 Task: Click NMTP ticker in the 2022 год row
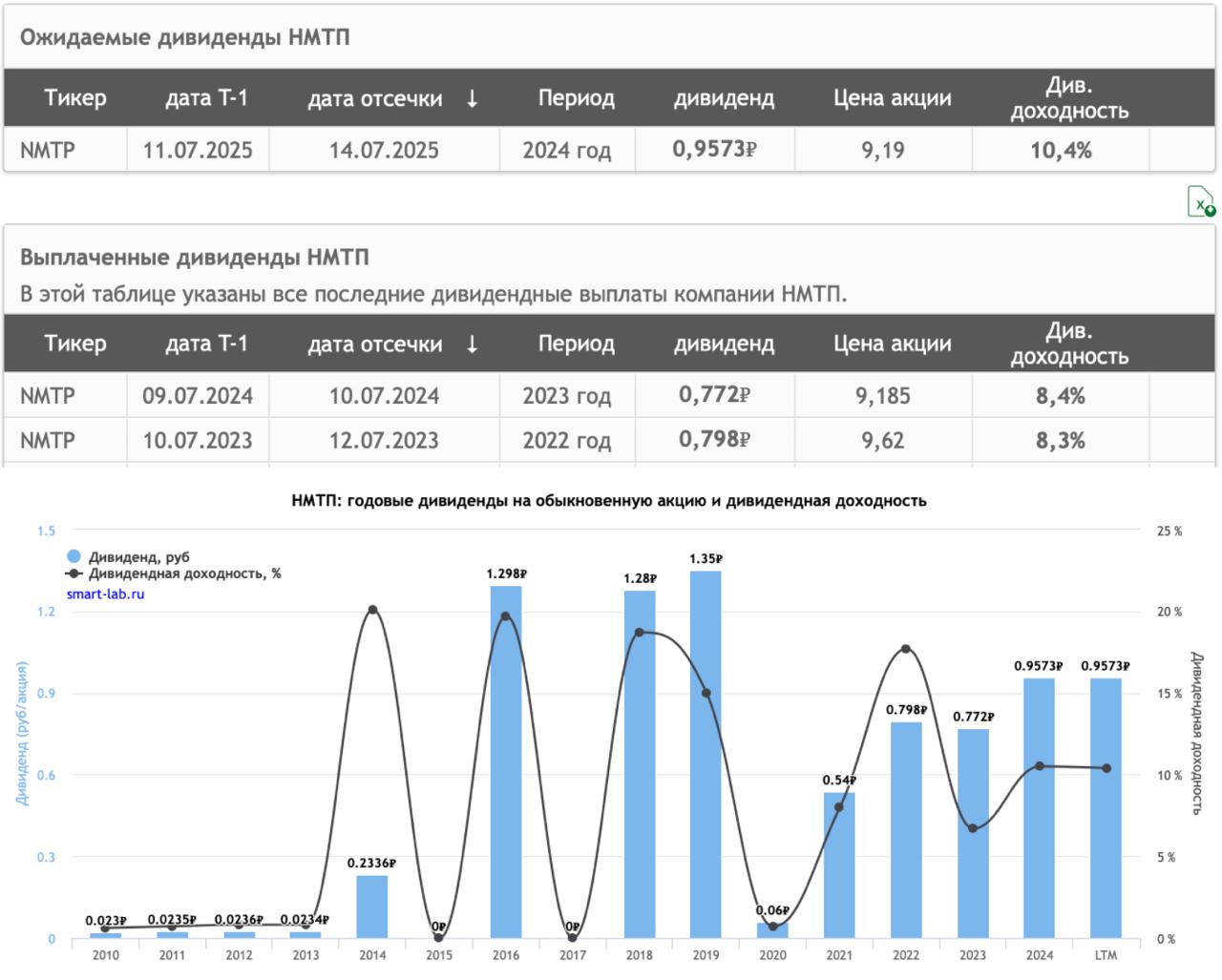[x=47, y=440]
